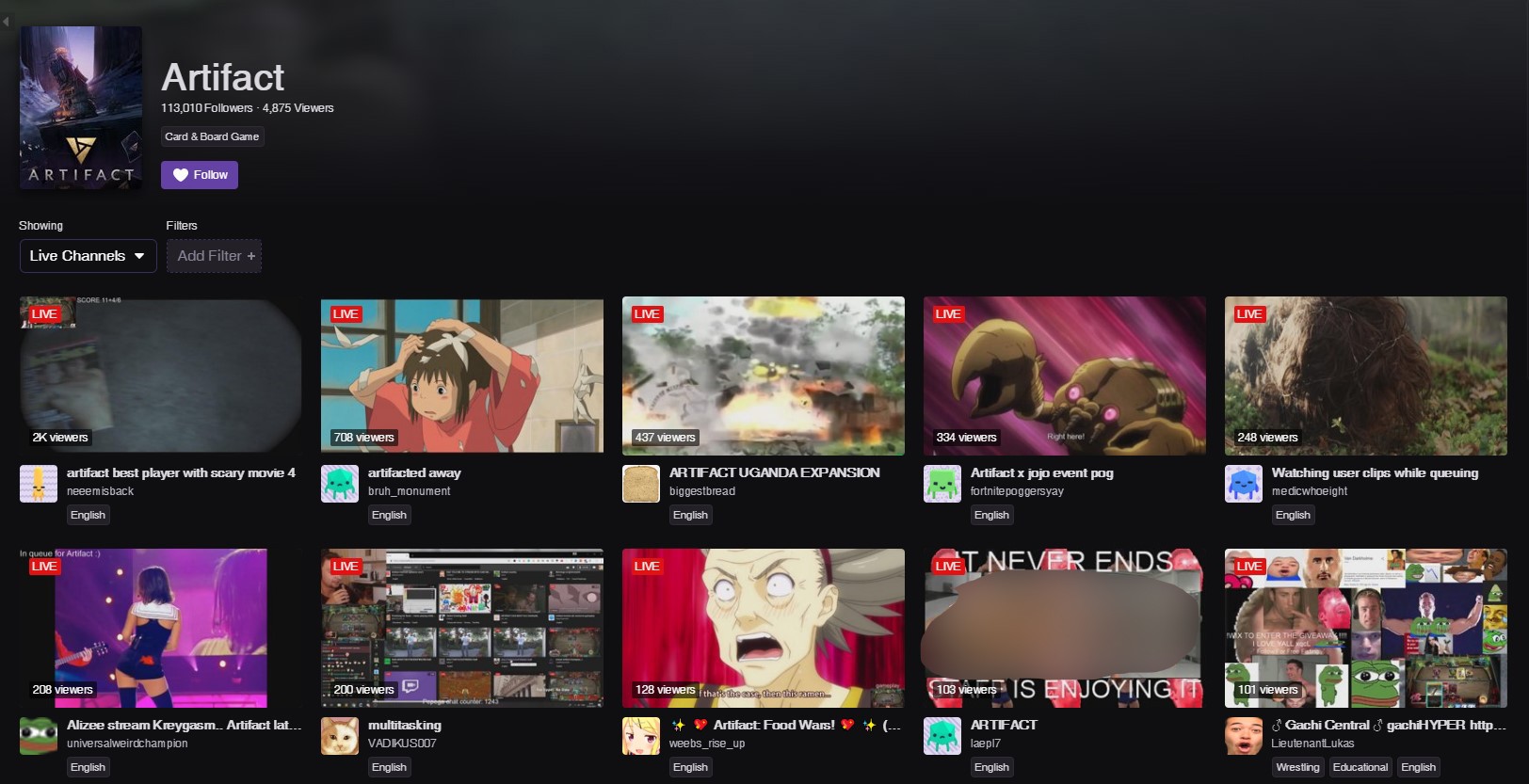Click channel name biggestbread
The image size is (1529, 784).
tap(702, 491)
